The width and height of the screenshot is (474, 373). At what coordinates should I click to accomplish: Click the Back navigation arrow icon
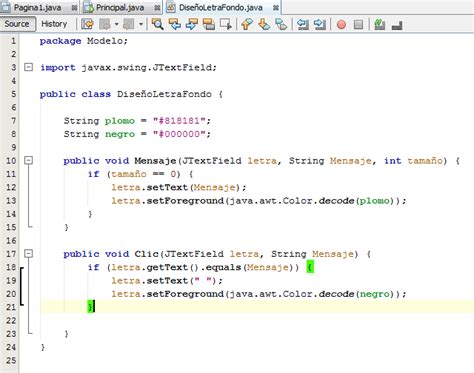105,24
